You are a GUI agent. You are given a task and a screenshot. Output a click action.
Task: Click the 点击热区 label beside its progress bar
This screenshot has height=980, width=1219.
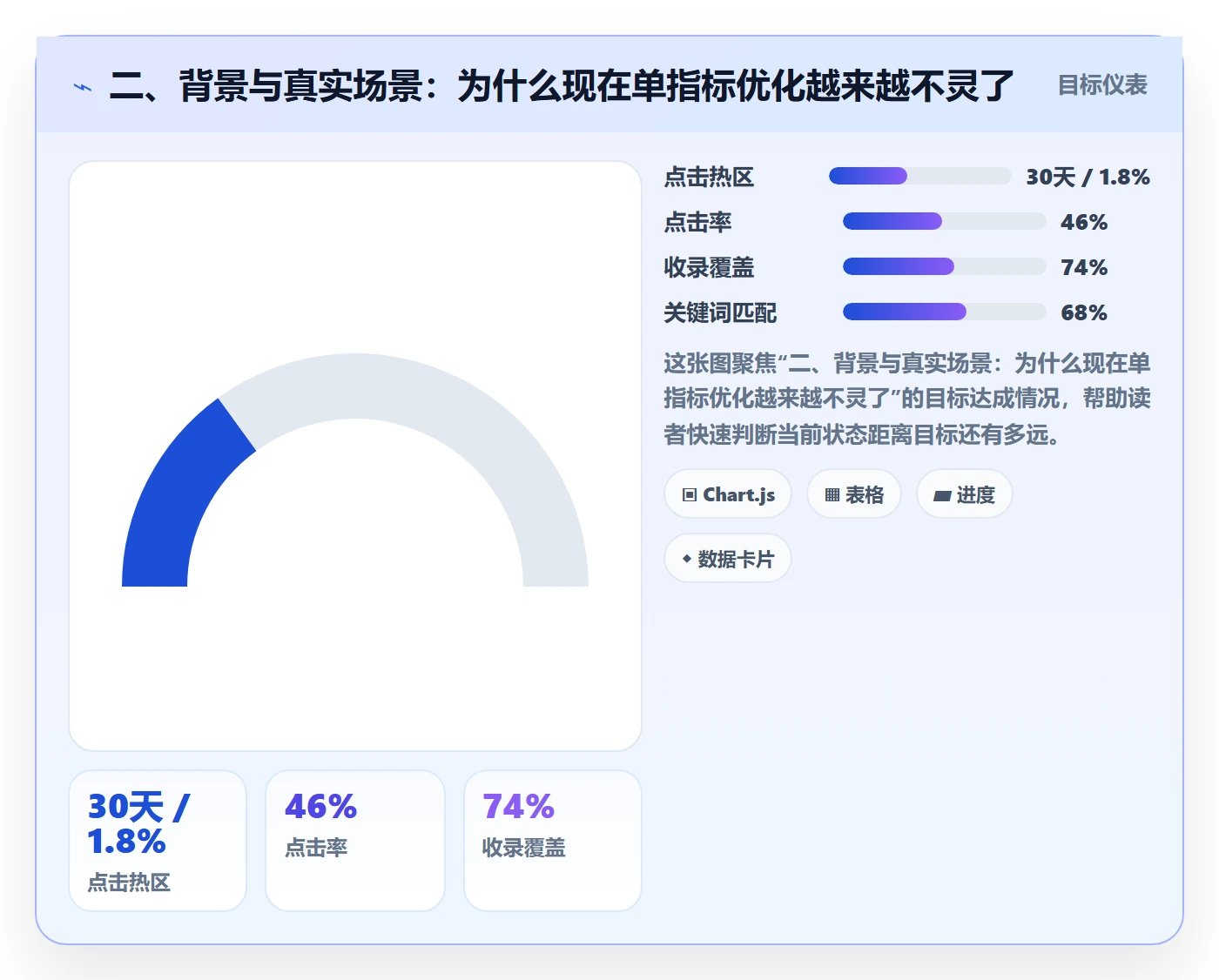[709, 177]
